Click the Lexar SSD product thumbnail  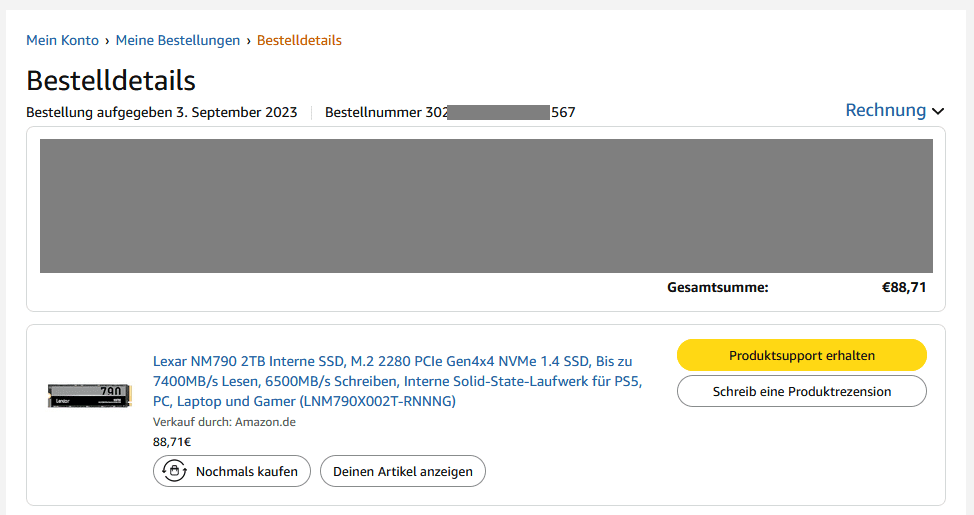[90, 394]
